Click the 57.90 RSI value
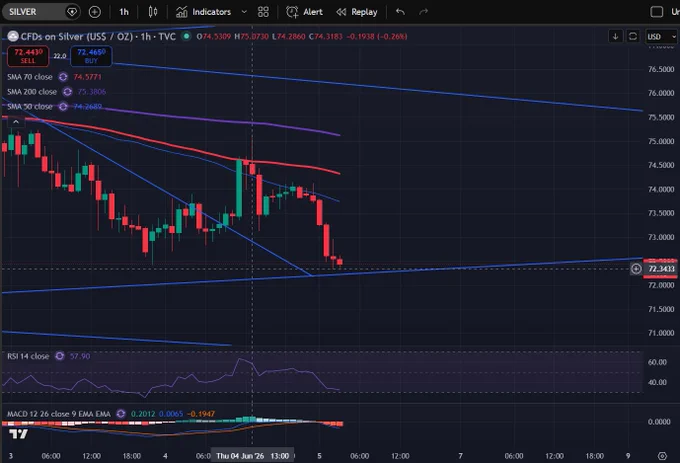This screenshot has height=463, width=680. (80, 356)
